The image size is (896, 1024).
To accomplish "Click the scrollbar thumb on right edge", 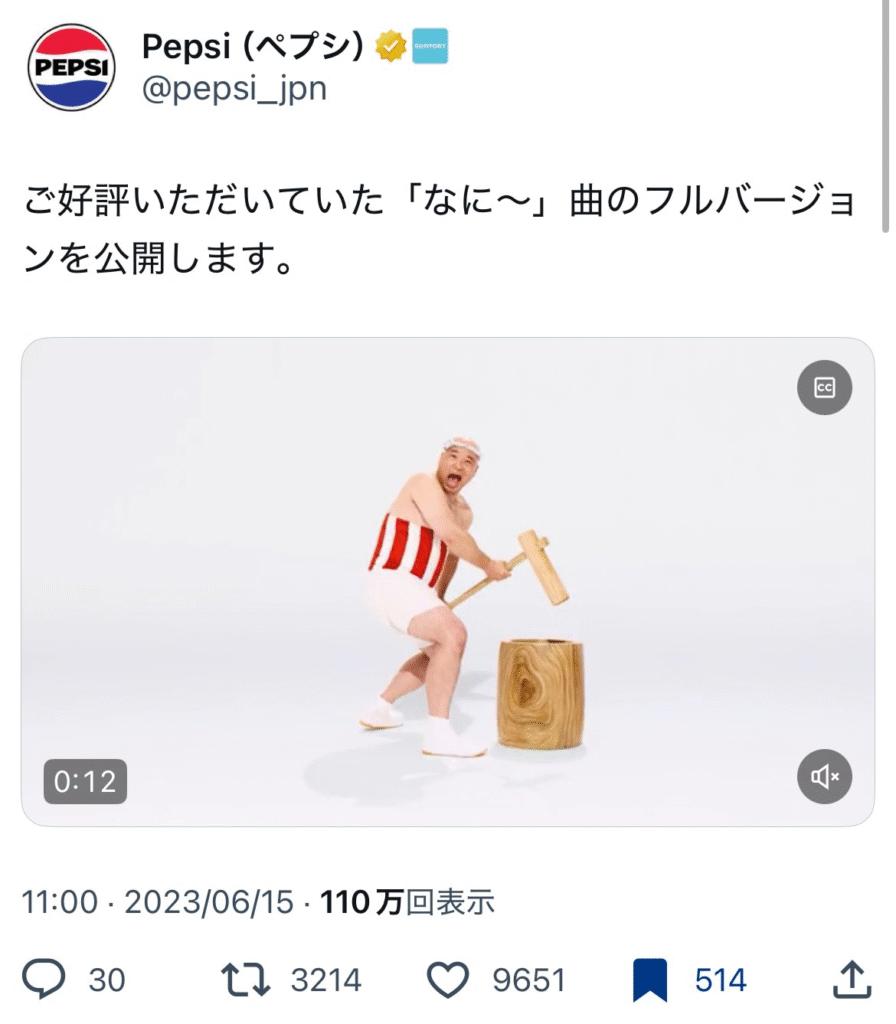I will coord(886,116).
